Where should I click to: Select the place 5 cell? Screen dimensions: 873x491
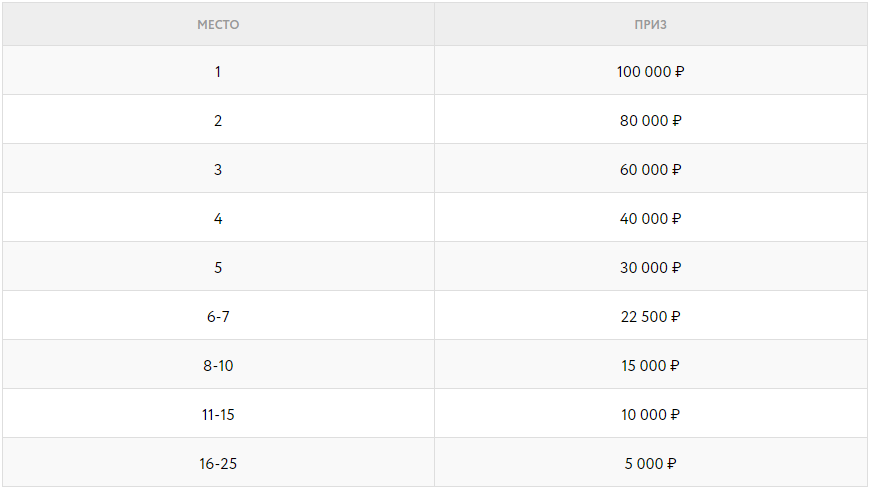218,268
